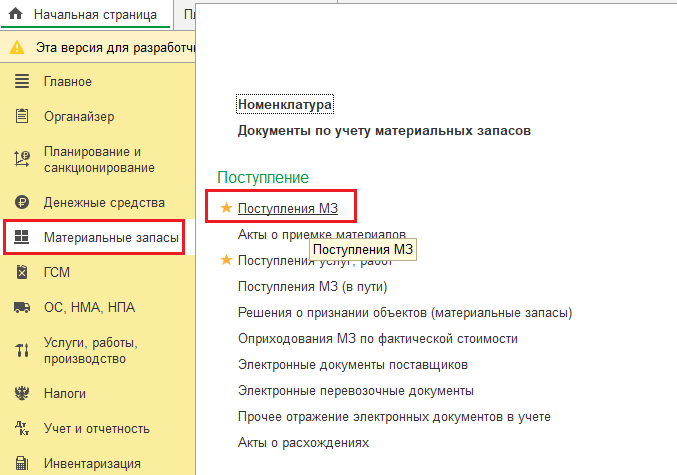Open the Номенклатура link
The height and width of the screenshot is (475, 677).
click(x=285, y=104)
